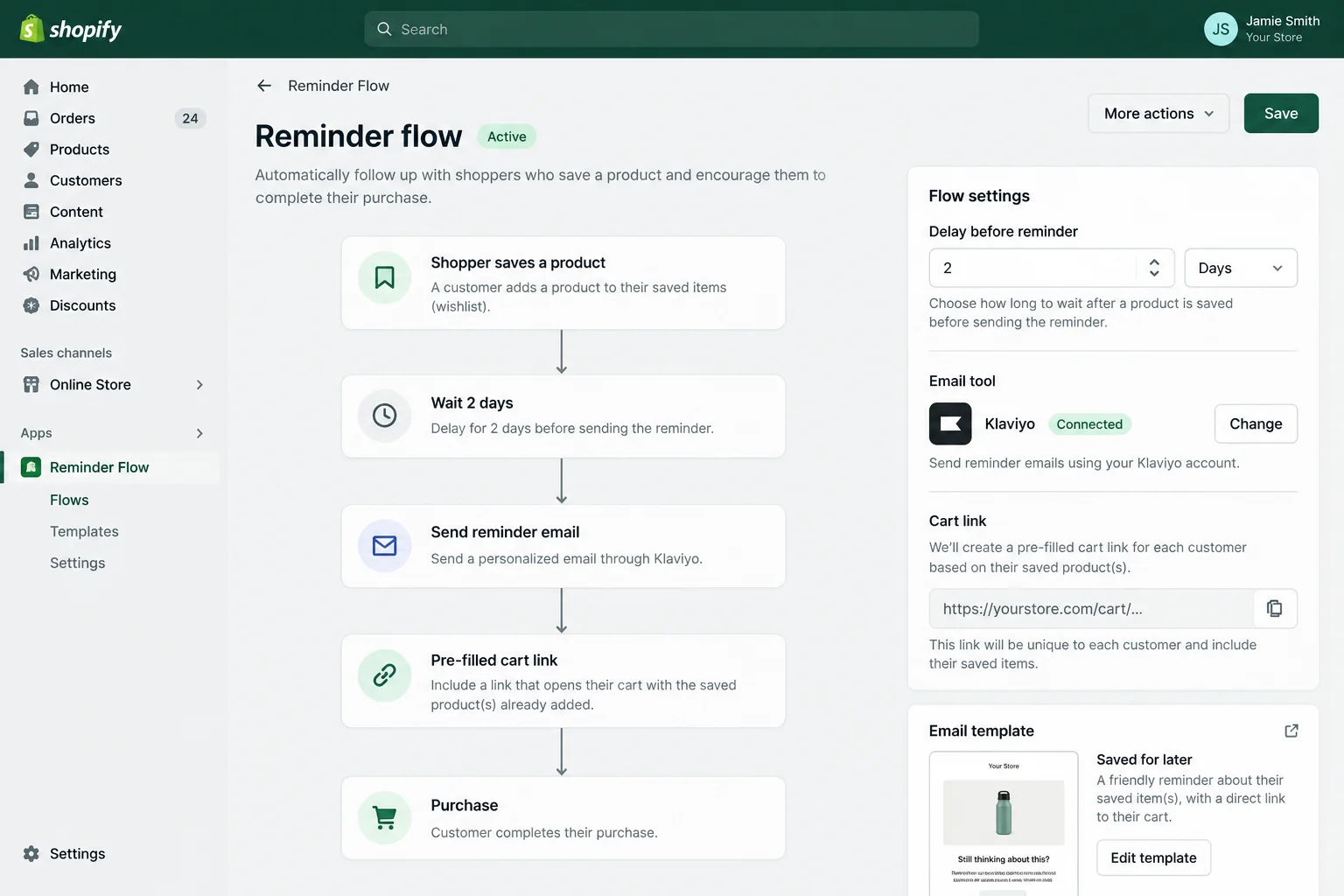Click the shopping cart Purchase icon
The height and width of the screenshot is (896, 1344).
385,817
